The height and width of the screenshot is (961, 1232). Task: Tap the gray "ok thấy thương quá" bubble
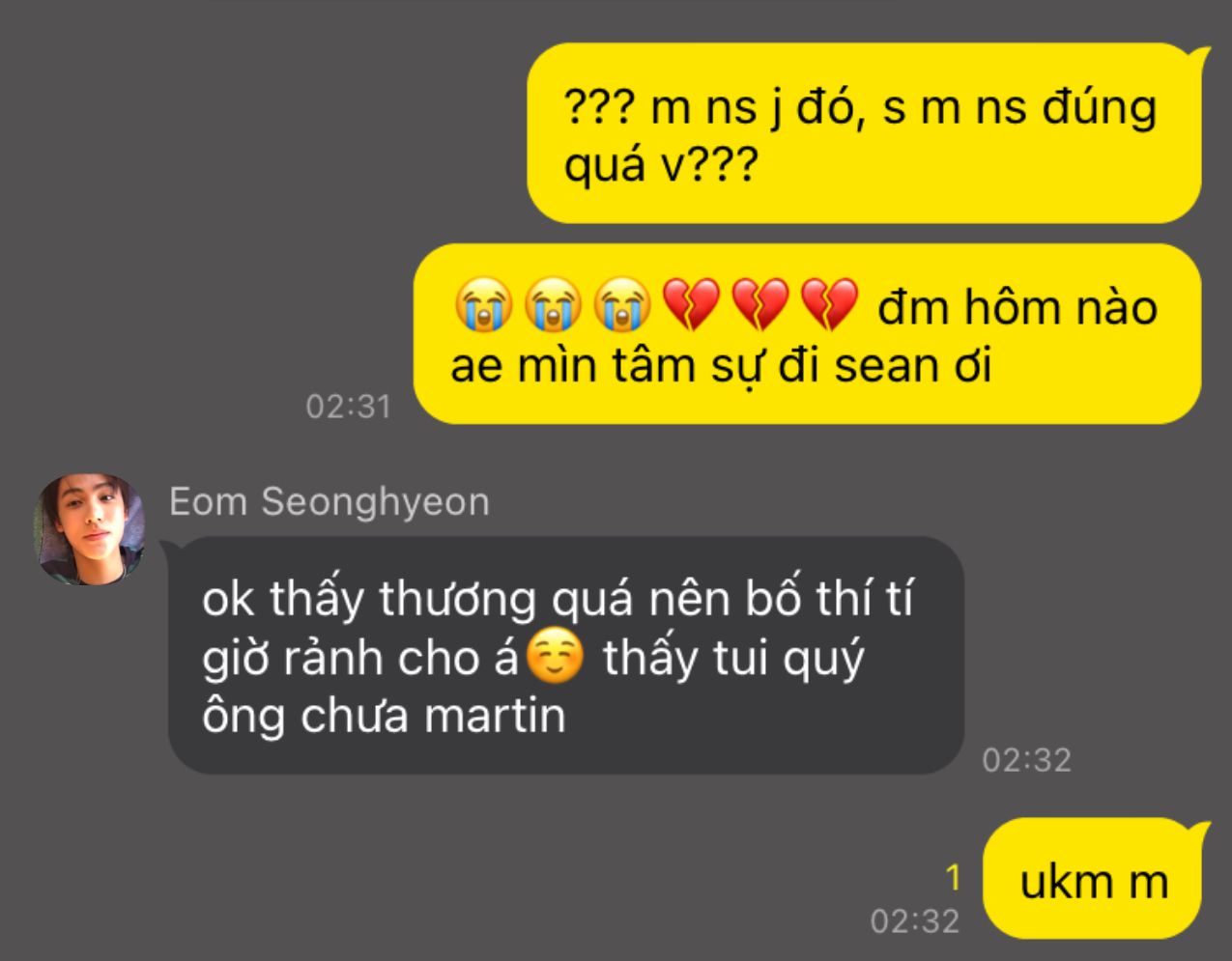click(564, 656)
